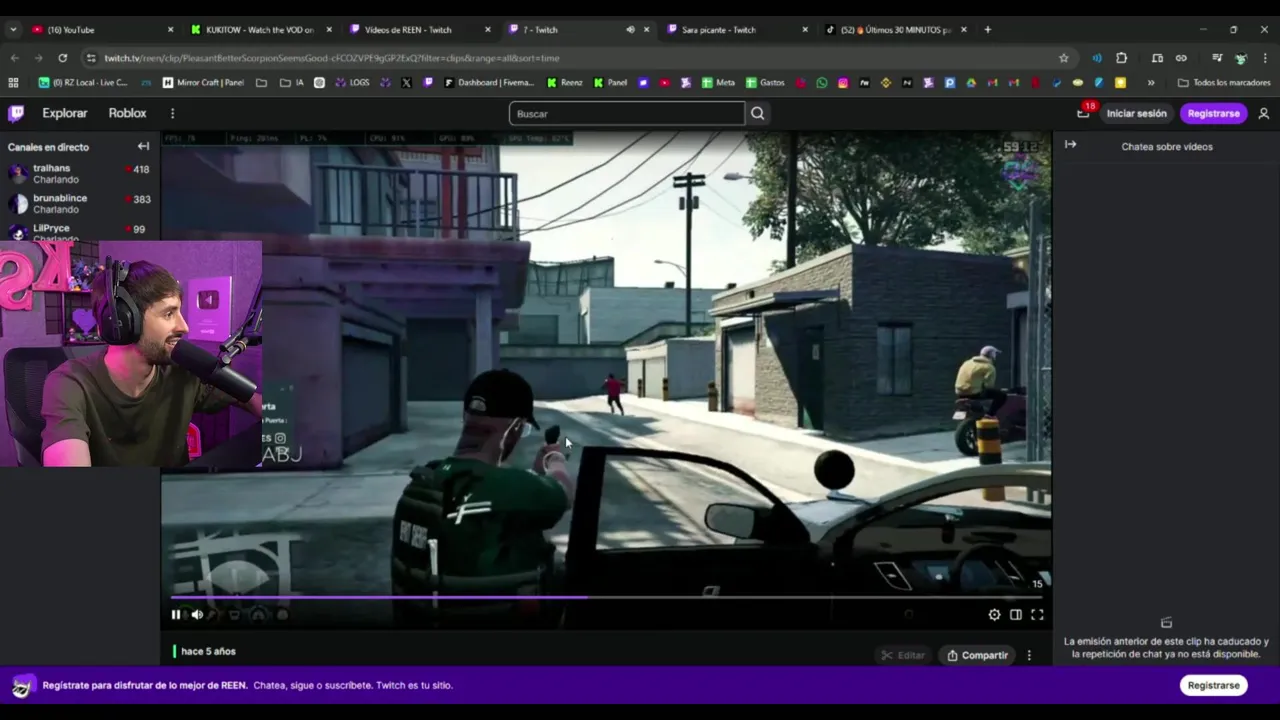The image size is (1280, 720).
Task: Click Registrarse in the purple bottom banner
Action: [1213, 685]
